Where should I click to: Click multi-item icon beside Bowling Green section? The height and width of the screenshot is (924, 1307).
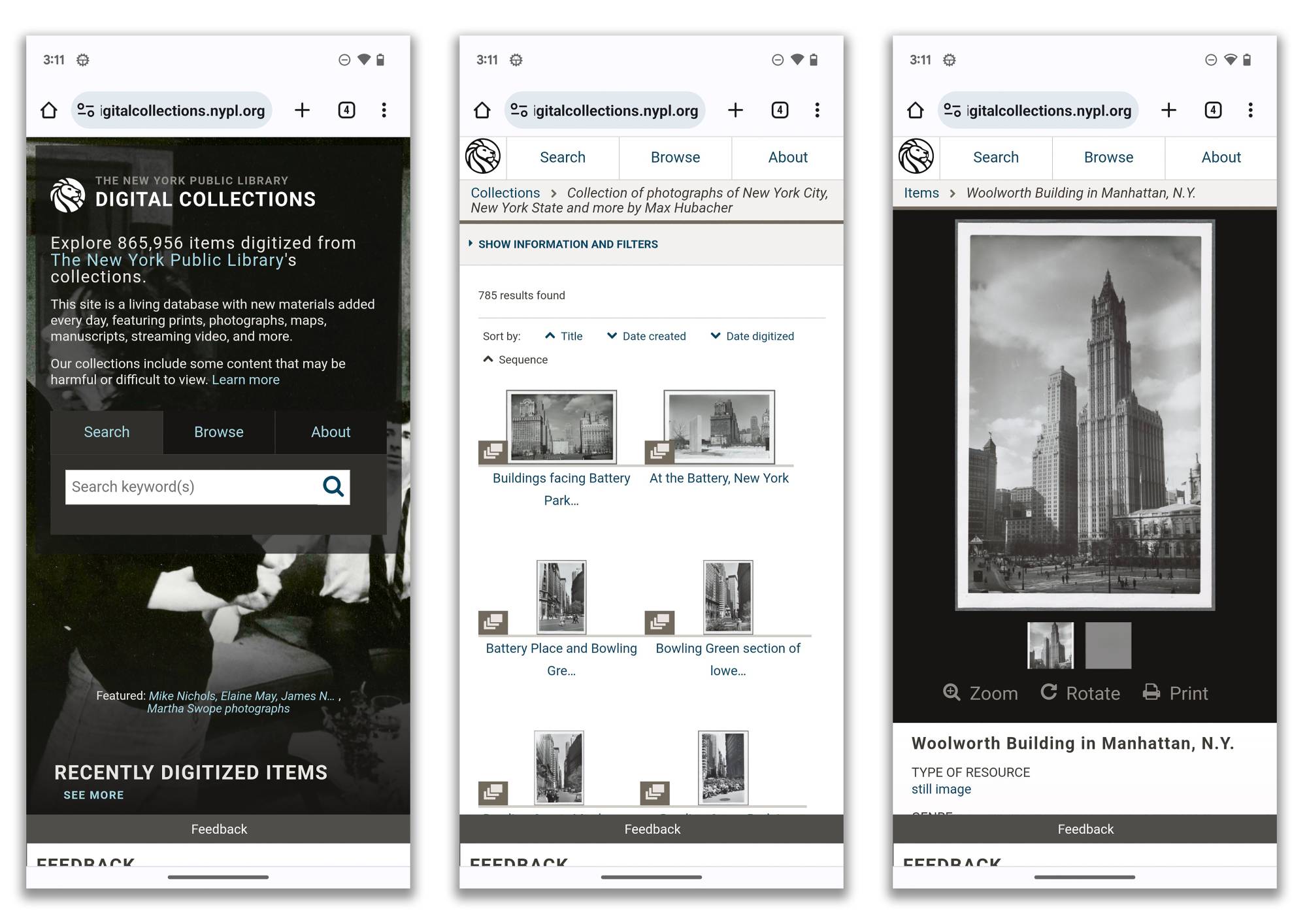659,622
